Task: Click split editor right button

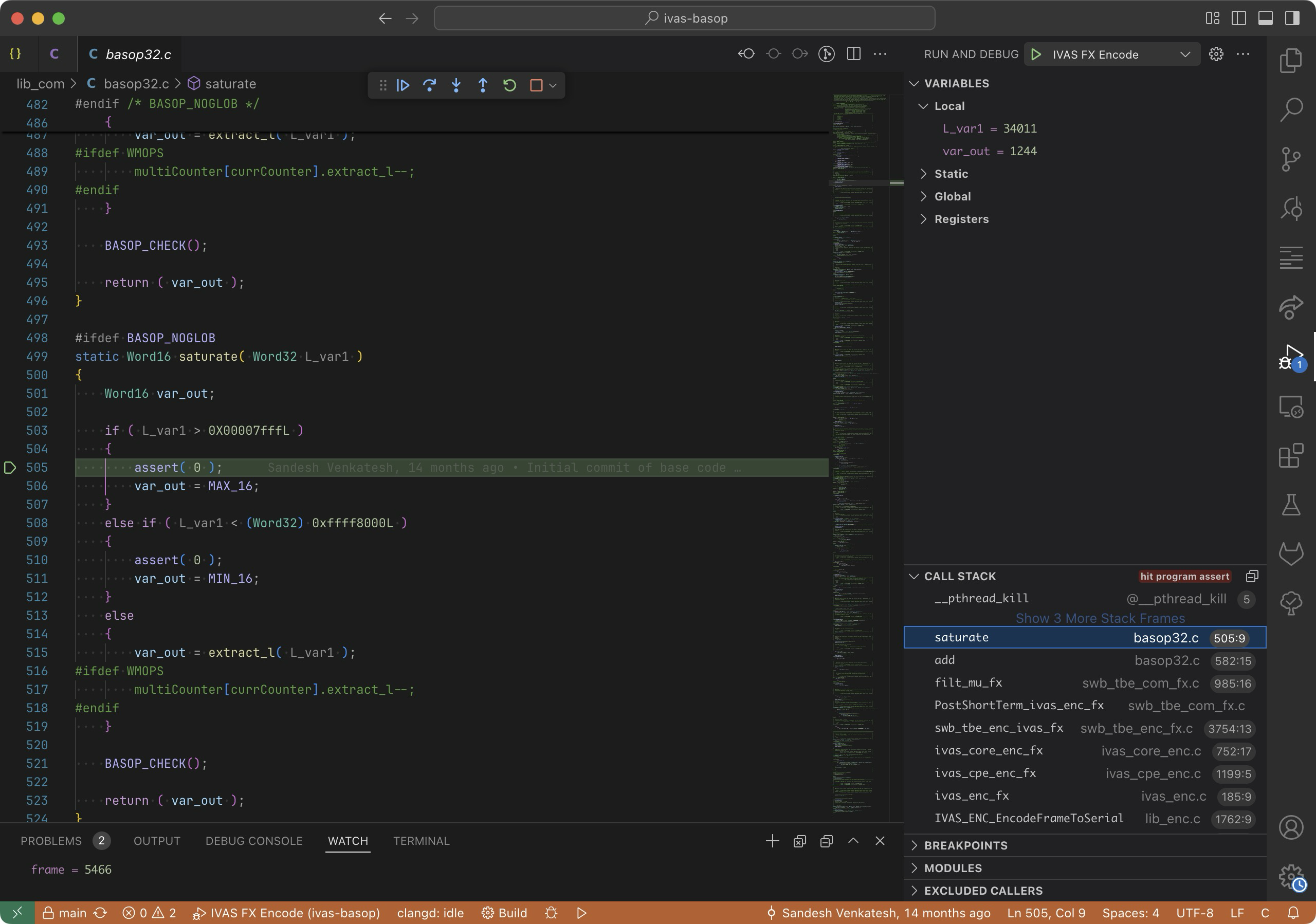Action: pos(853,54)
